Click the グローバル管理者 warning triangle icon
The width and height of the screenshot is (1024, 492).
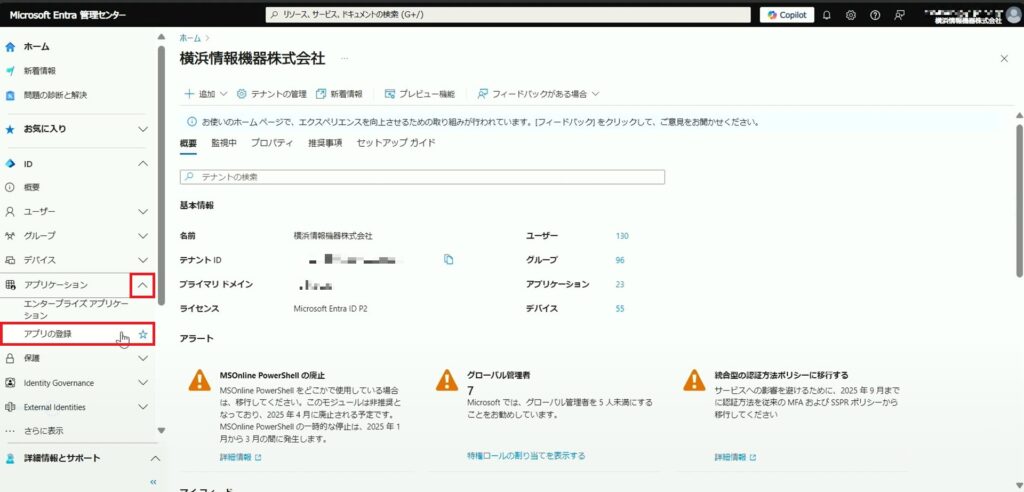[447, 380]
